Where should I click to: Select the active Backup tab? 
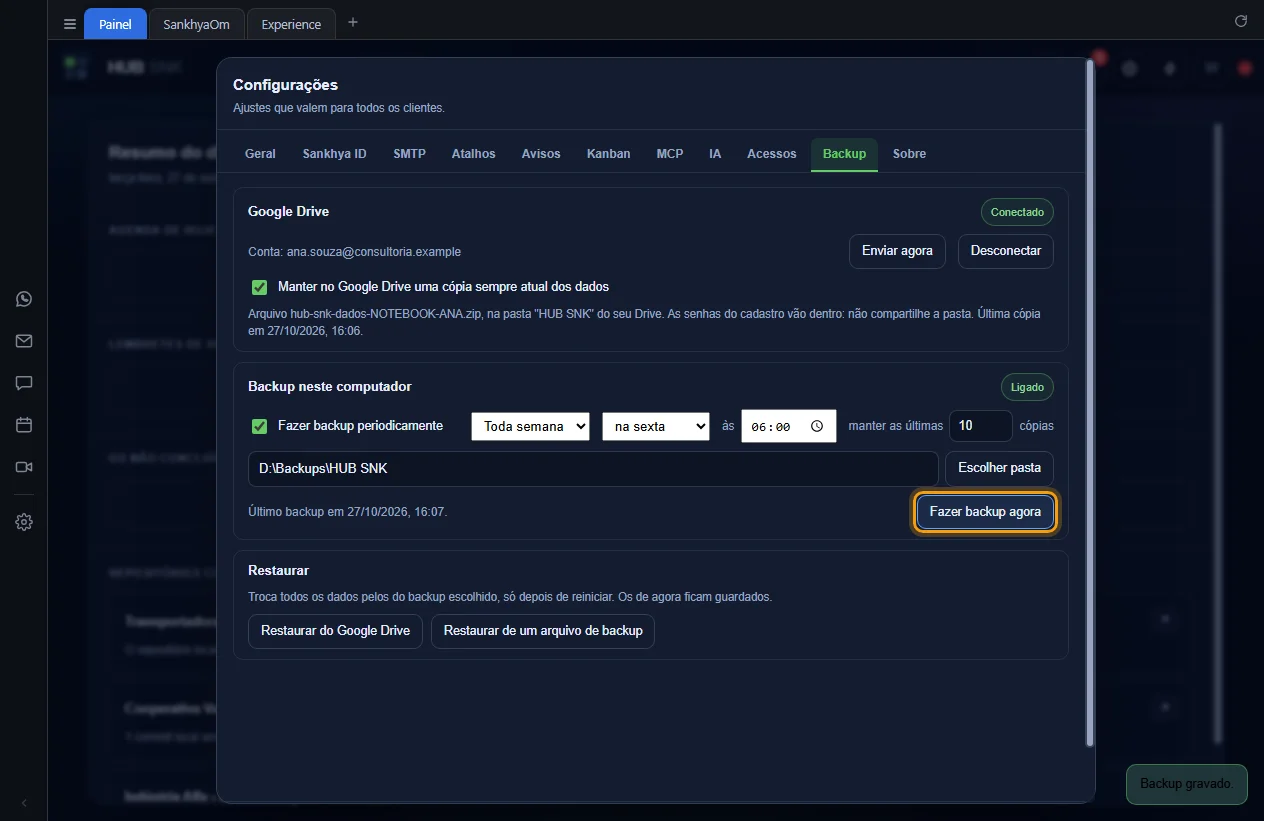[844, 154]
